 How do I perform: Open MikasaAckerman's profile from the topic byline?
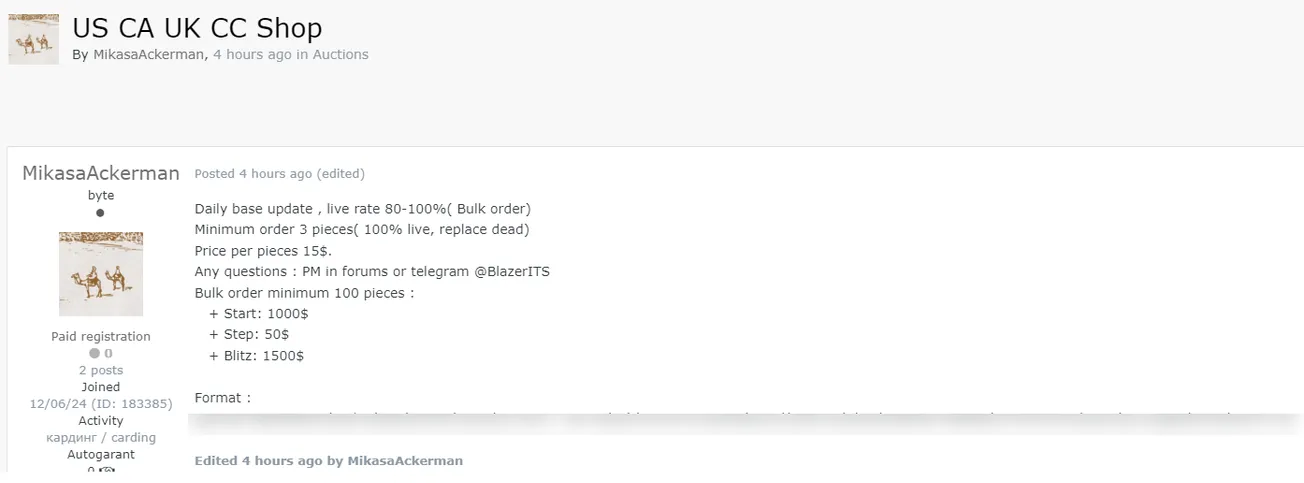148,55
